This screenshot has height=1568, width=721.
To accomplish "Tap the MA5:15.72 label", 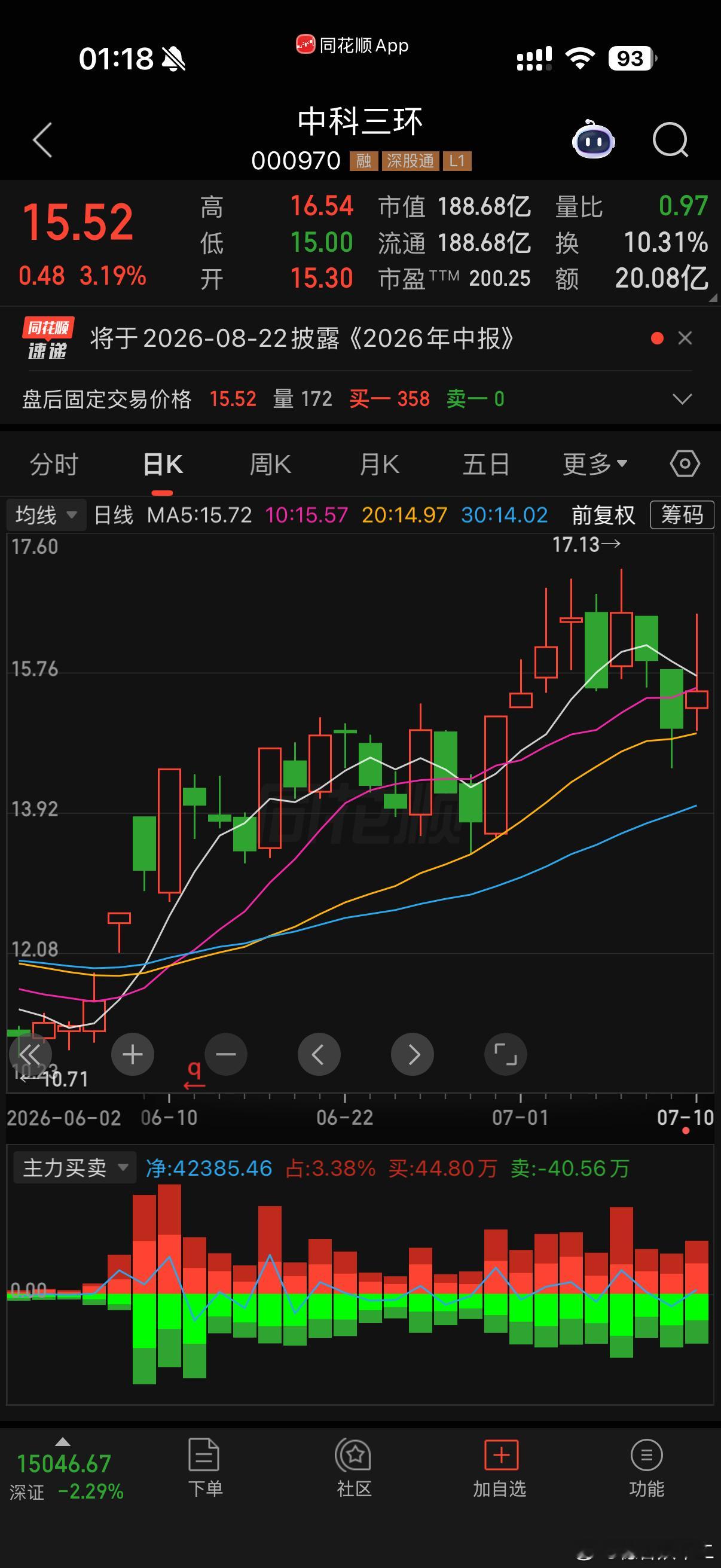I will [199, 515].
